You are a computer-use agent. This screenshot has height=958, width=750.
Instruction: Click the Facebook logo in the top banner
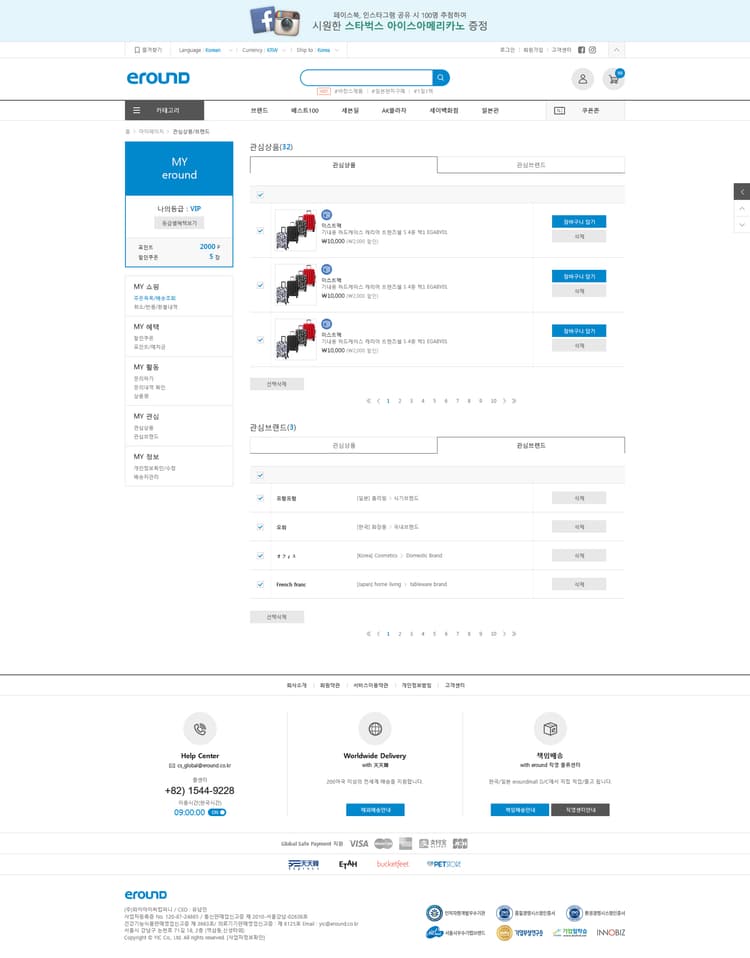point(263,20)
